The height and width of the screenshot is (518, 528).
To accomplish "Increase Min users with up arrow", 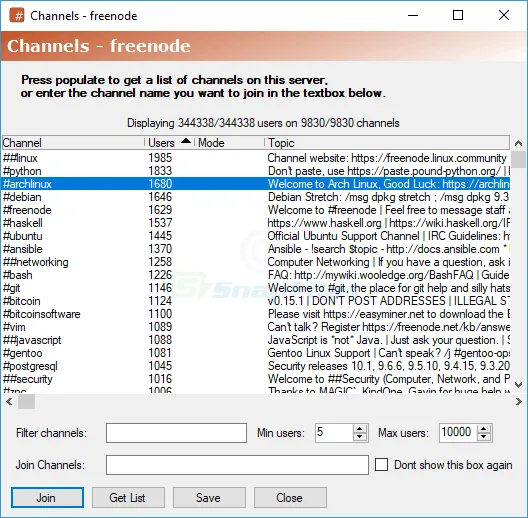I will coord(360,429).
